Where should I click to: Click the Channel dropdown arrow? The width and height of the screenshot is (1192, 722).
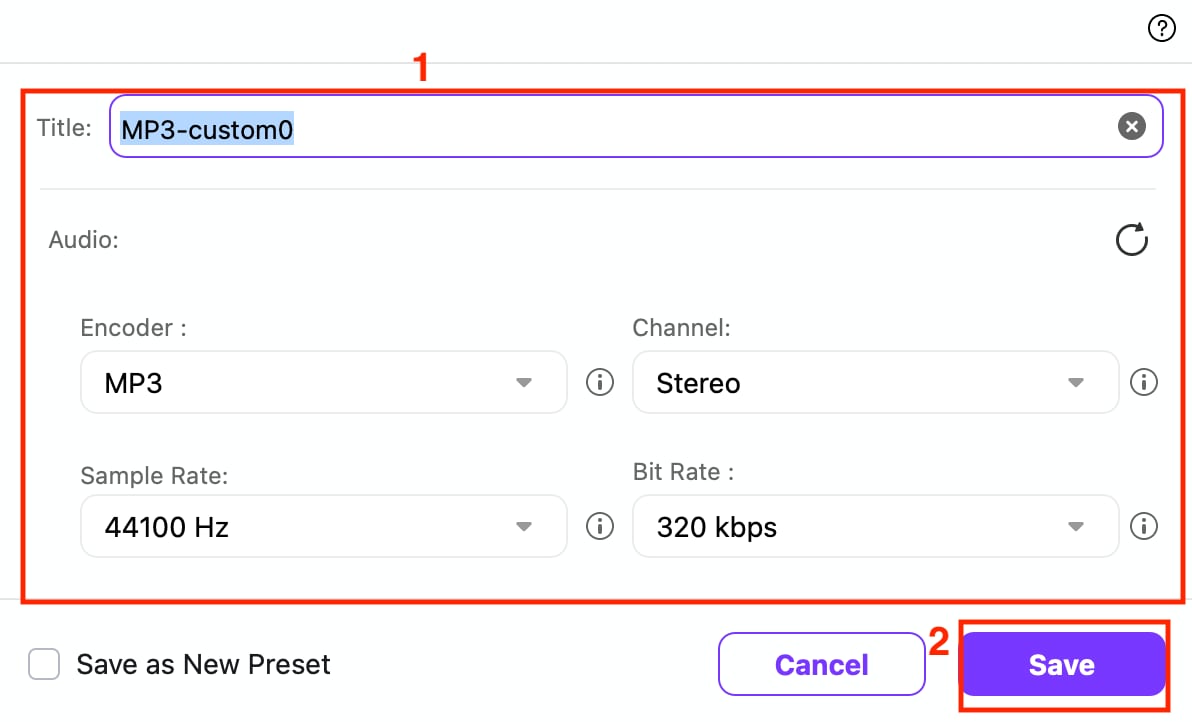pos(1076,382)
